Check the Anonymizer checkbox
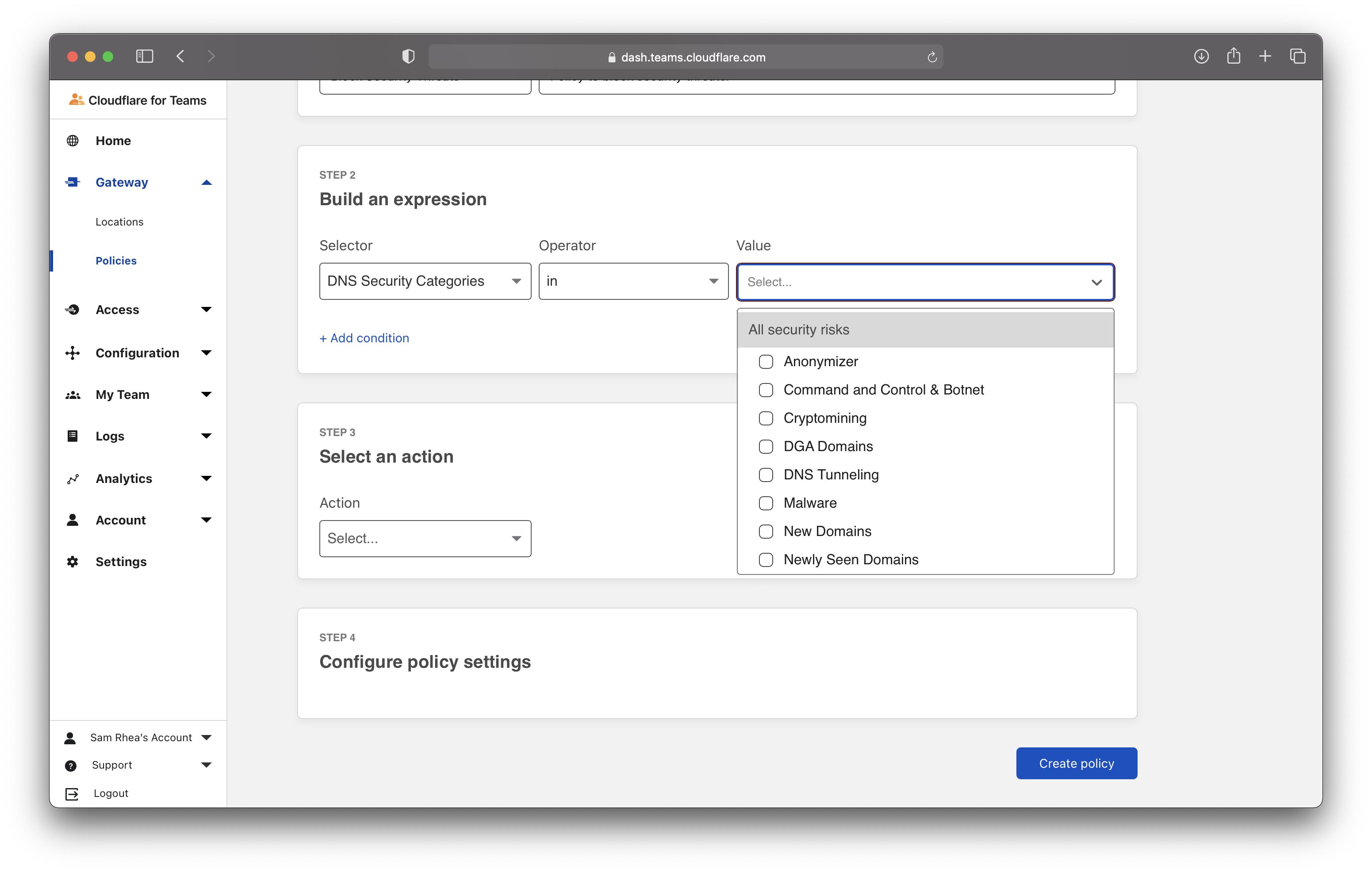The width and height of the screenshot is (1372, 873). [766, 362]
